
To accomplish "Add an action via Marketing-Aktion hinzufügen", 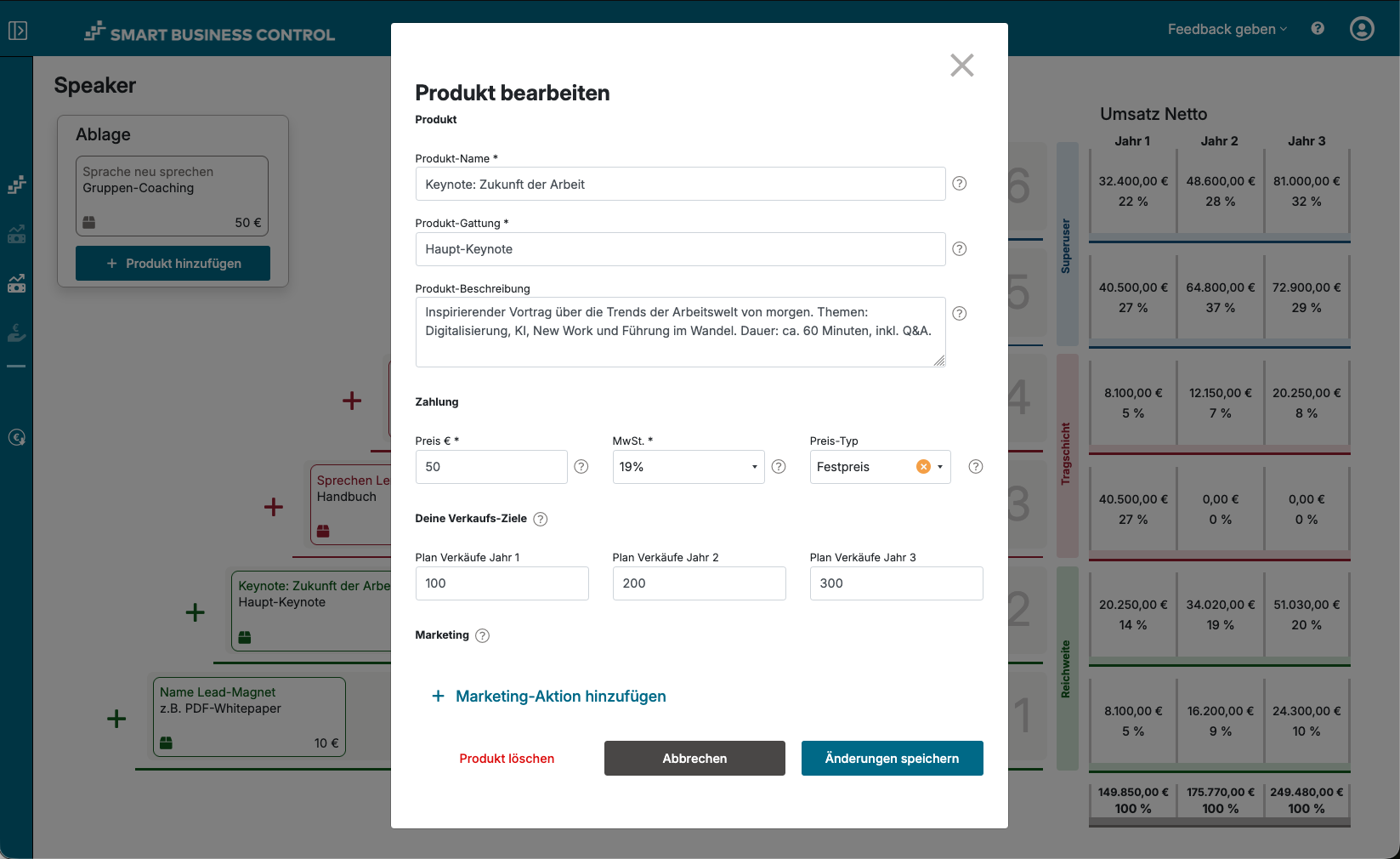I will click(x=548, y=696).
